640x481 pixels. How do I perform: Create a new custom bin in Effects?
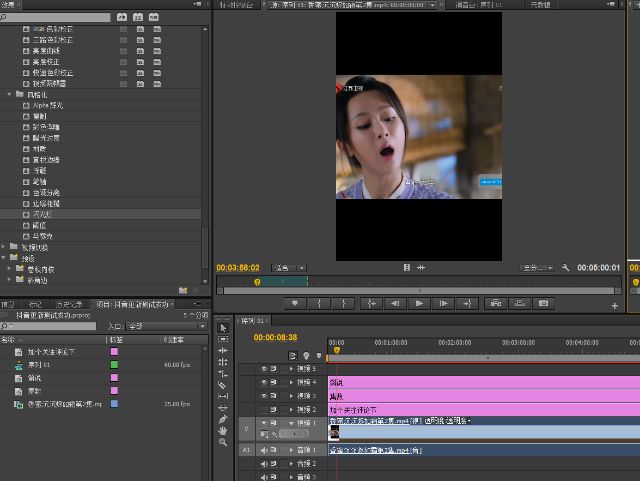tap(183, 290)
